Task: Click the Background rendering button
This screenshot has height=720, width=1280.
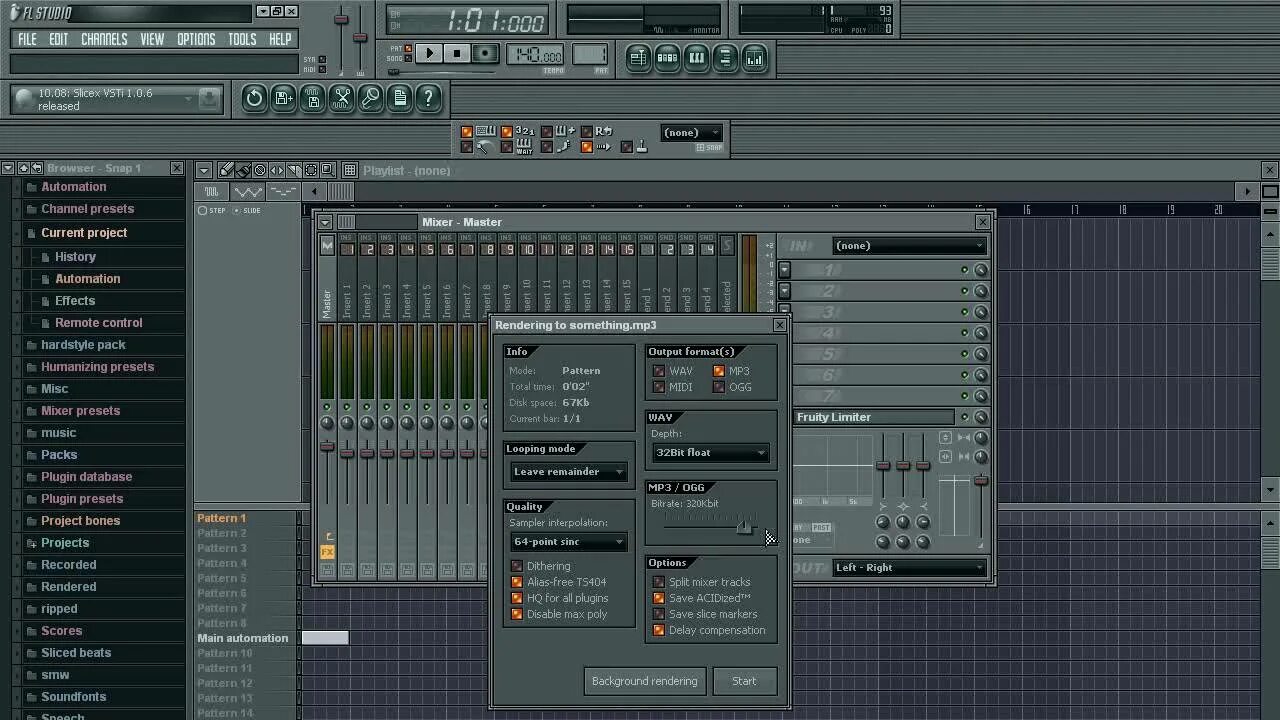Action: [645, 681]
